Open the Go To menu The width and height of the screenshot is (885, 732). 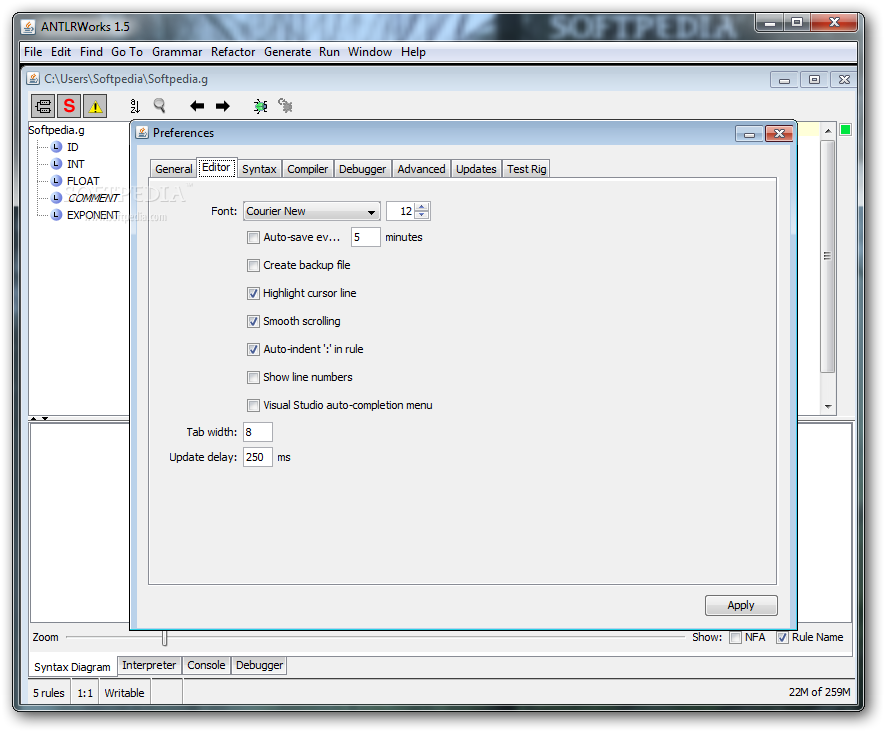127,52
